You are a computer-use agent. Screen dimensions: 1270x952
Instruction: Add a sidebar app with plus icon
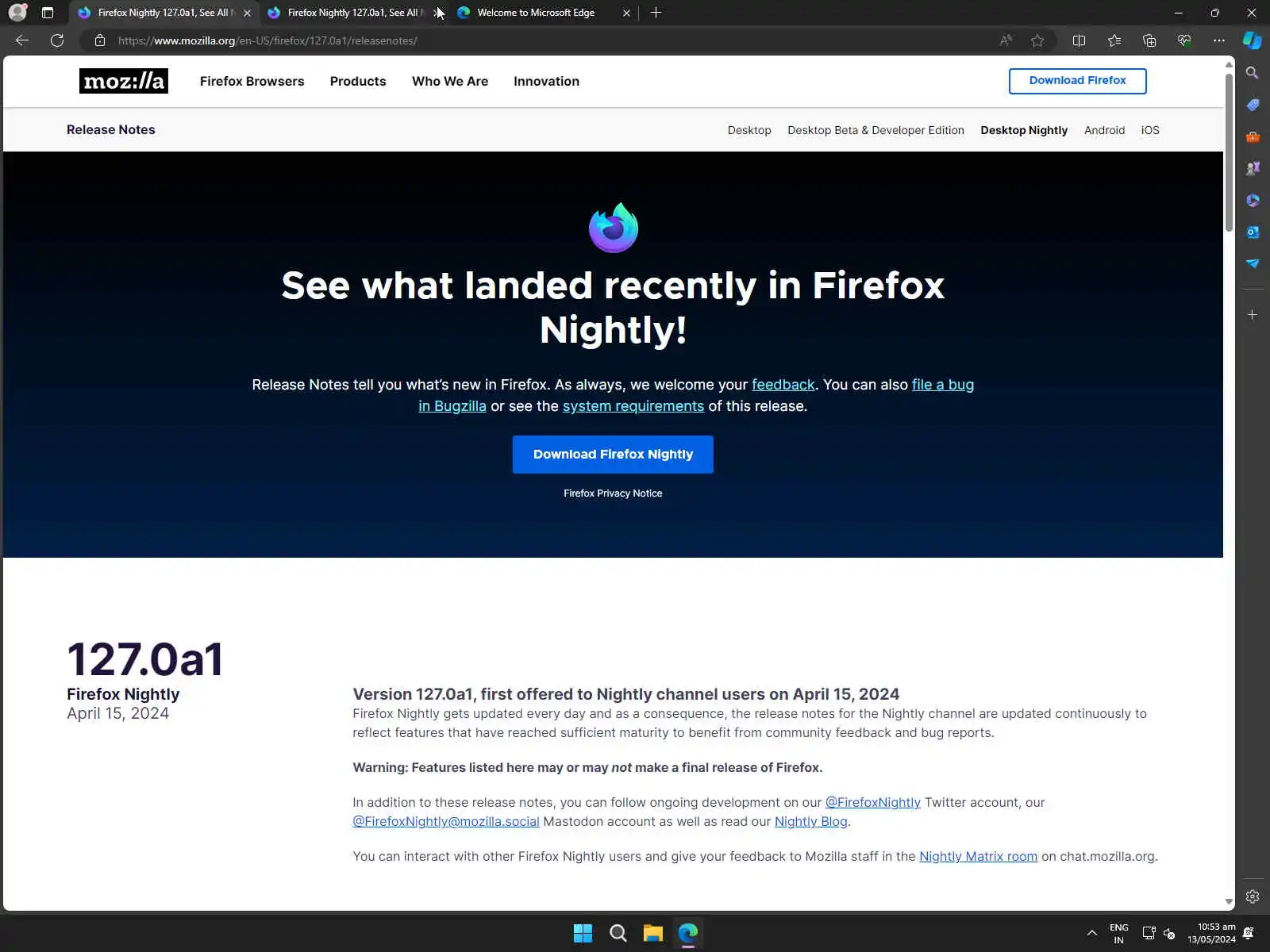1253,315
